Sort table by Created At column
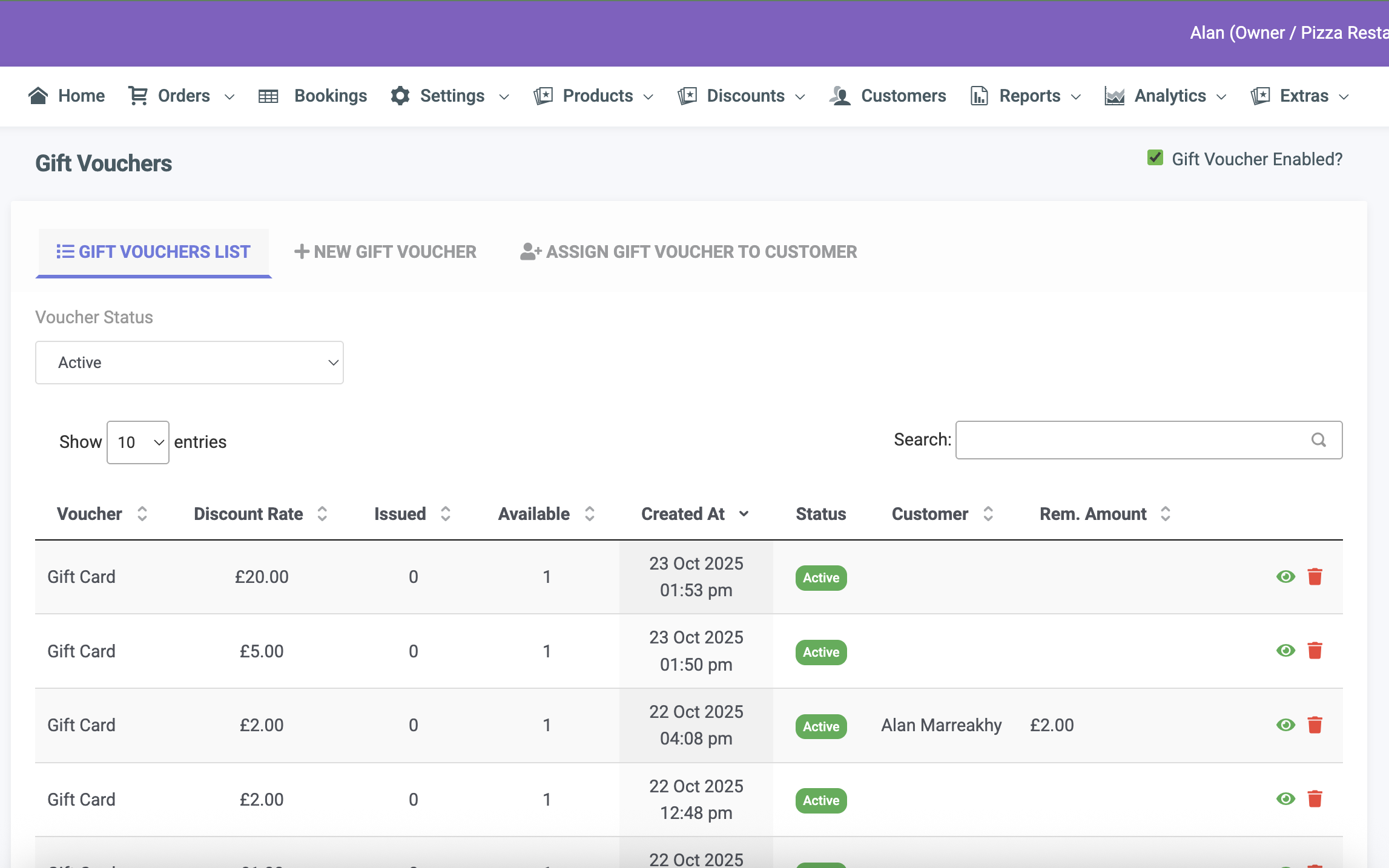Viewport: 1389px width, 868px height. pyautogui.click(x=694, y=514)
